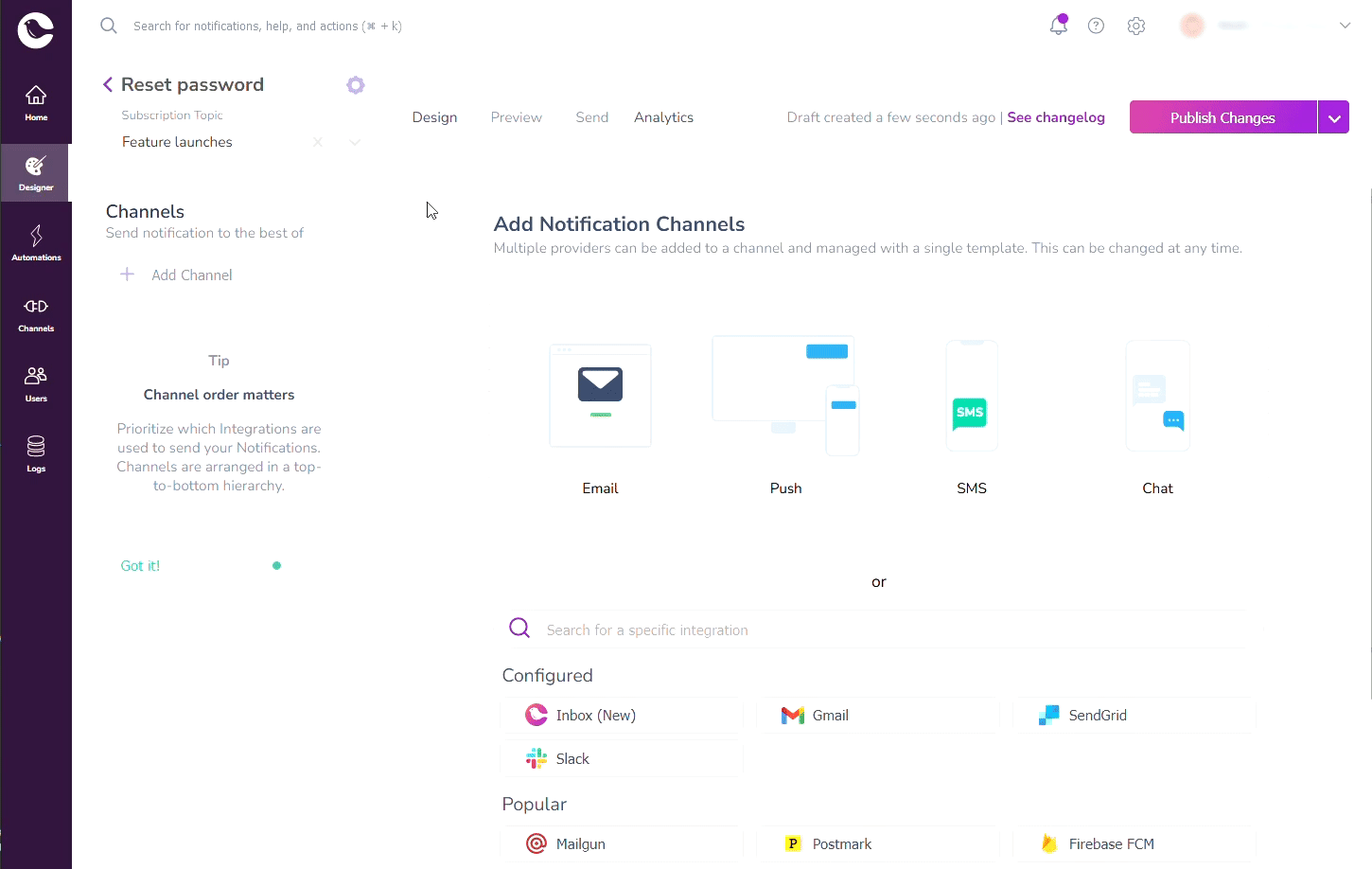Open the Publish Changes dropdown arrow
The height and width of the screenshot is (869, 1372).
(x=1334, y=116)
